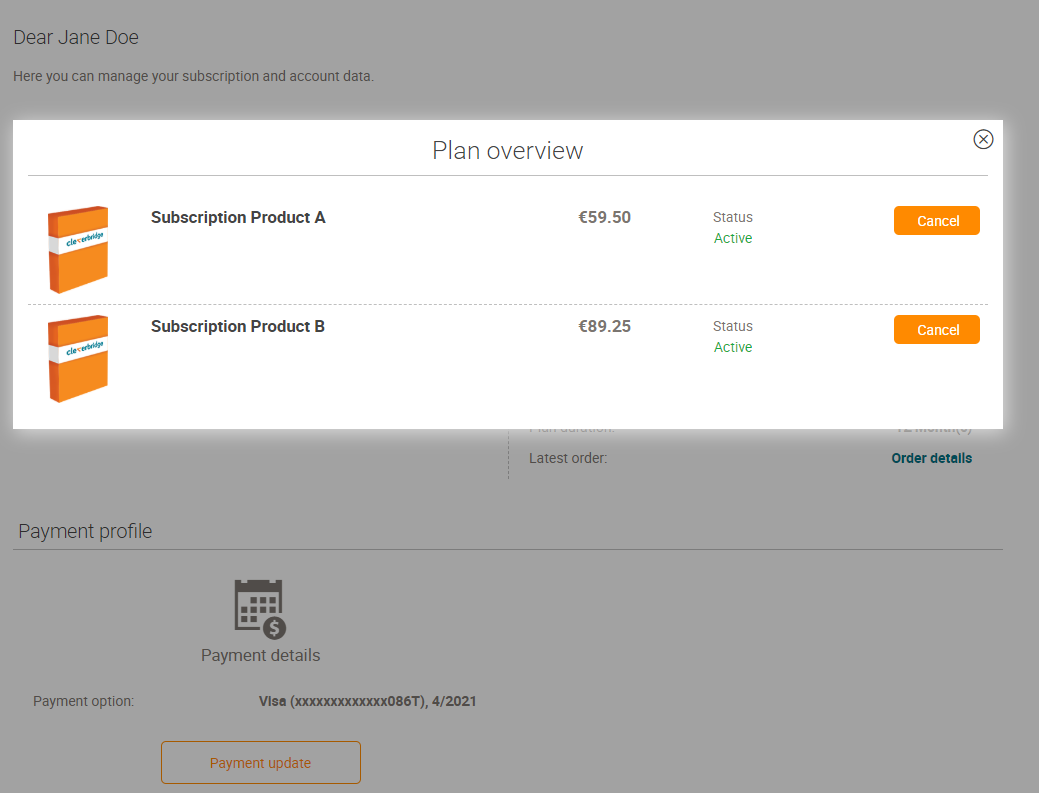Click the Plan overview heading
Image resolution: width=1039 pixels, height=793 pixels.
(x=507, y=150)
